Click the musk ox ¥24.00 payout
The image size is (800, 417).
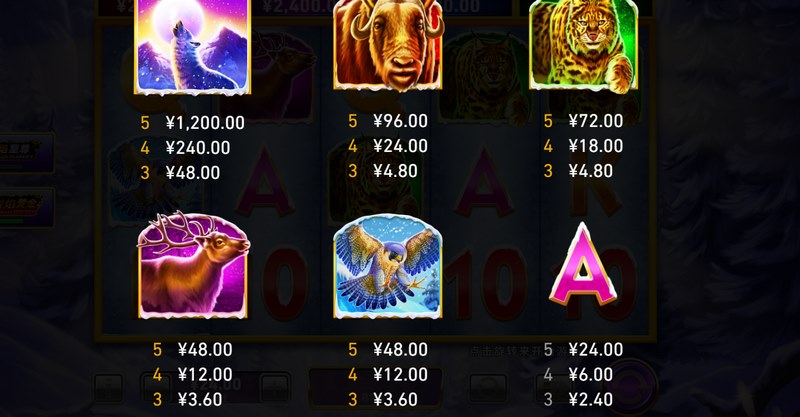click(x=401, y=146)
